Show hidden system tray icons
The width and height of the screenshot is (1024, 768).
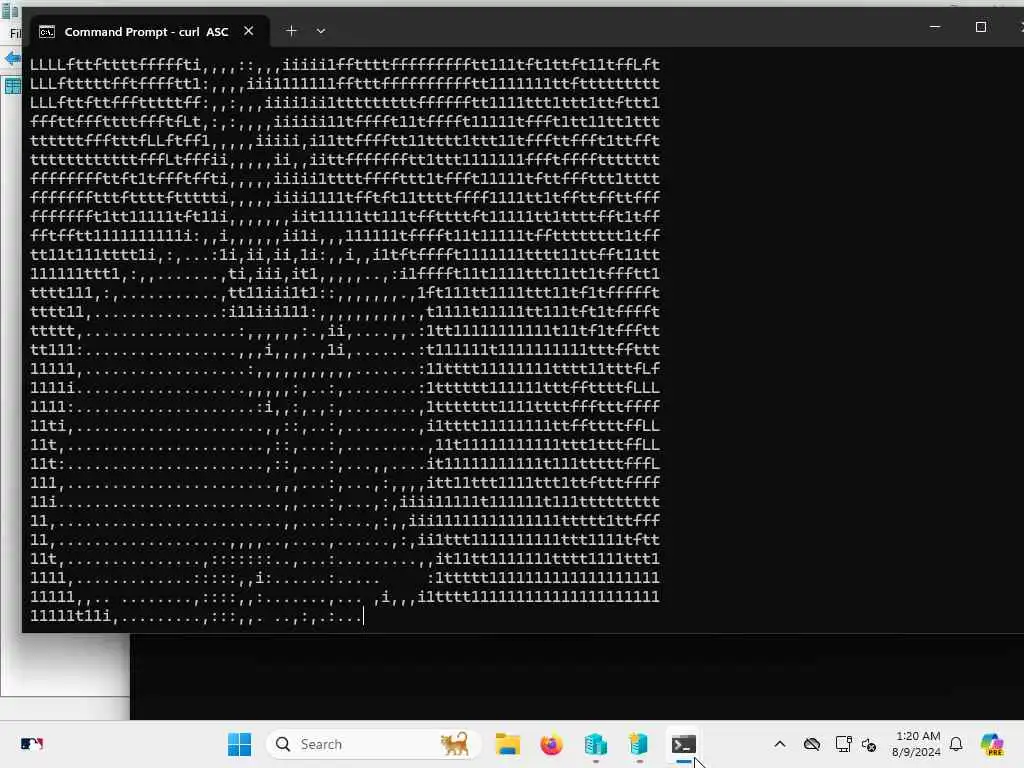point(780,744)
